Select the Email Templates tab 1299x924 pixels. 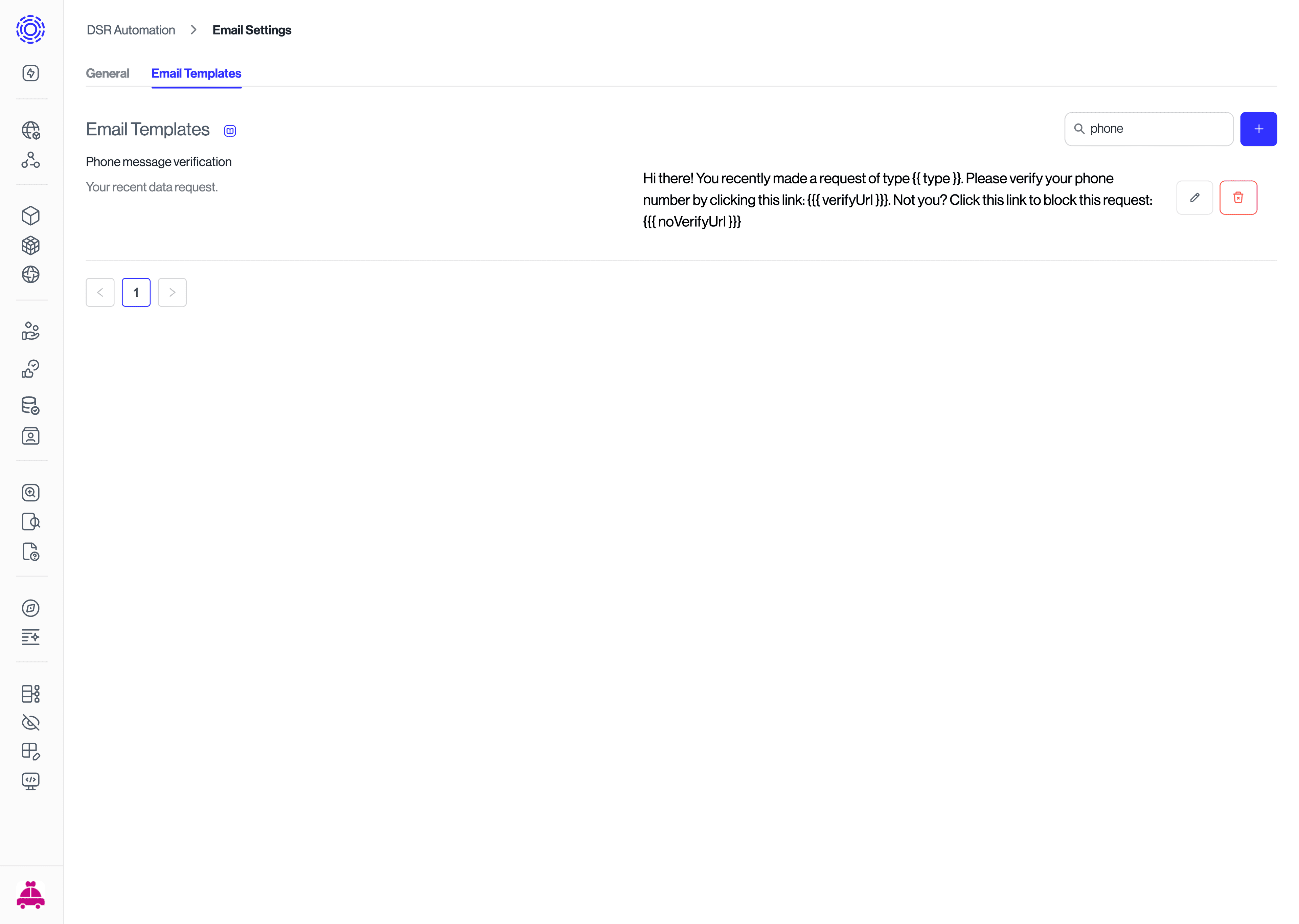pyautogui.click(x=196, y=73)
